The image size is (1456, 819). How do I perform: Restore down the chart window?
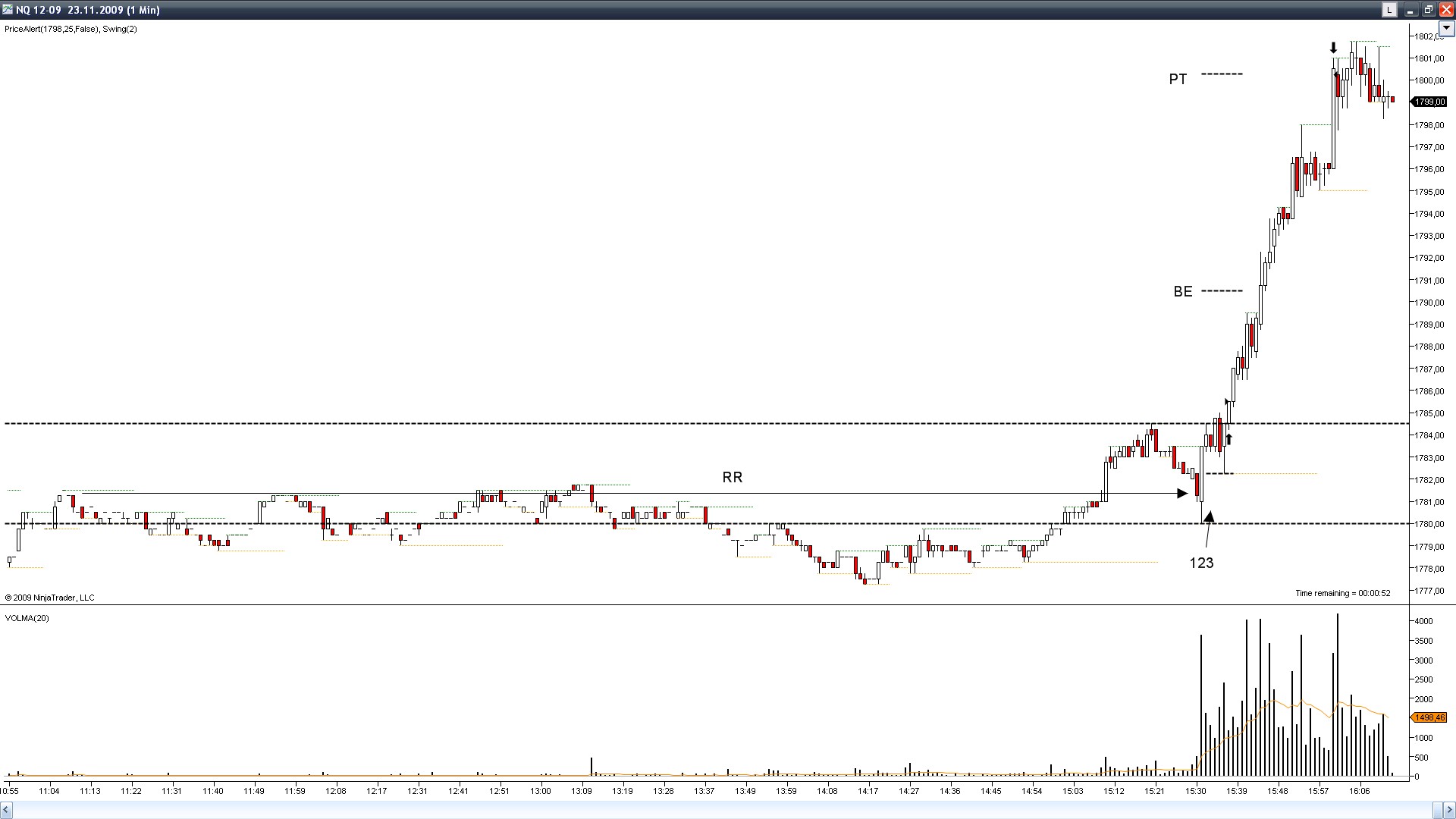coord(1428,10)
